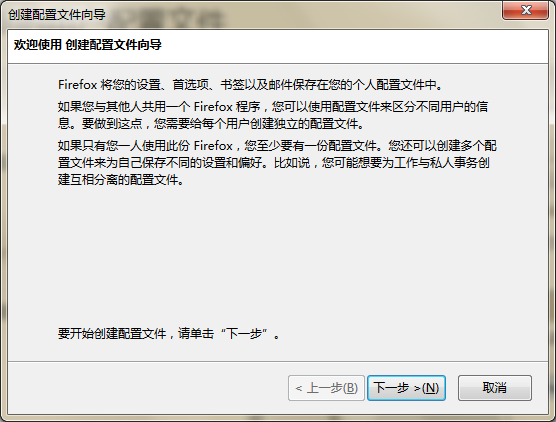The width and height of the screenshot is (556, 422).
Task: Click the 取消 button
Action: pyautogui.click(x=495, y=388)
